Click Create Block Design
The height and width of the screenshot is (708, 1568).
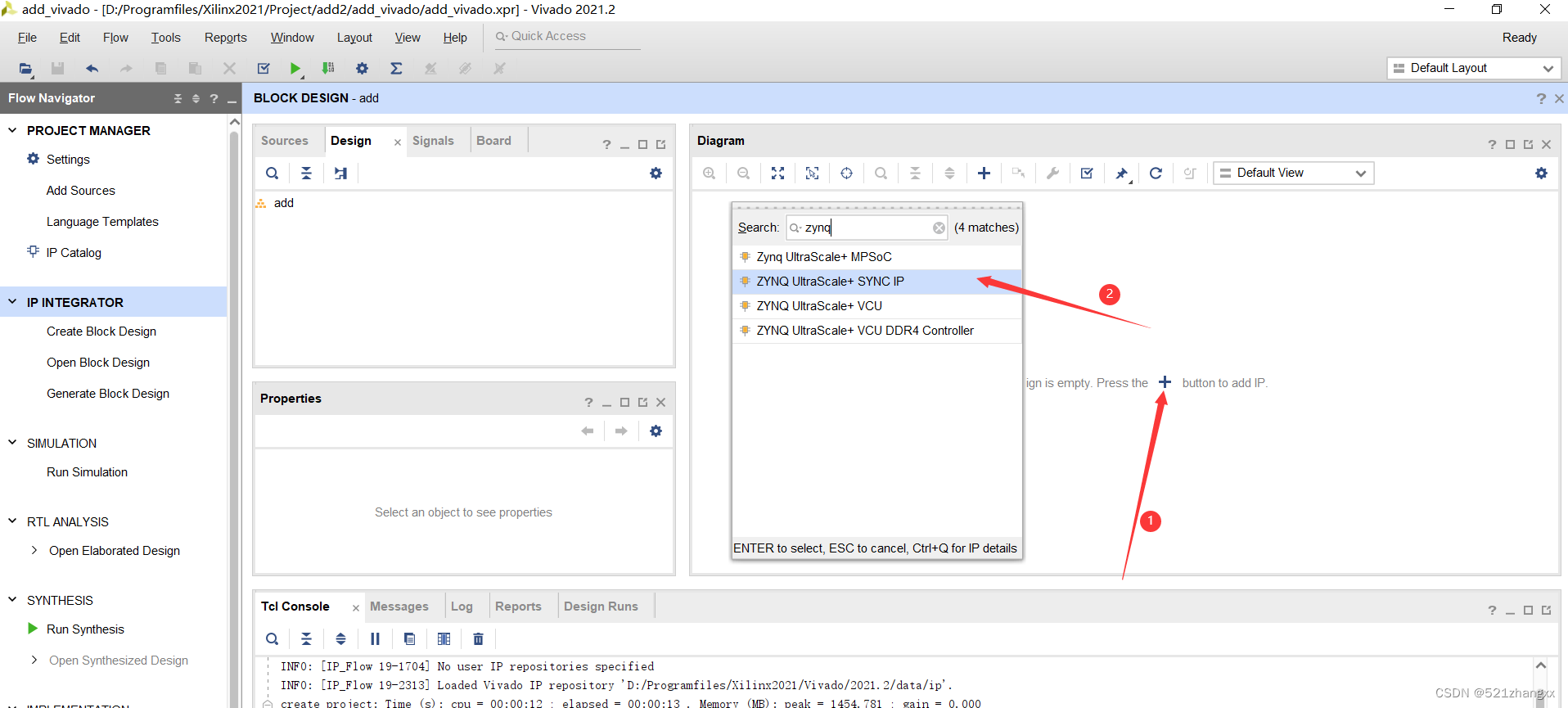point(101,331)
